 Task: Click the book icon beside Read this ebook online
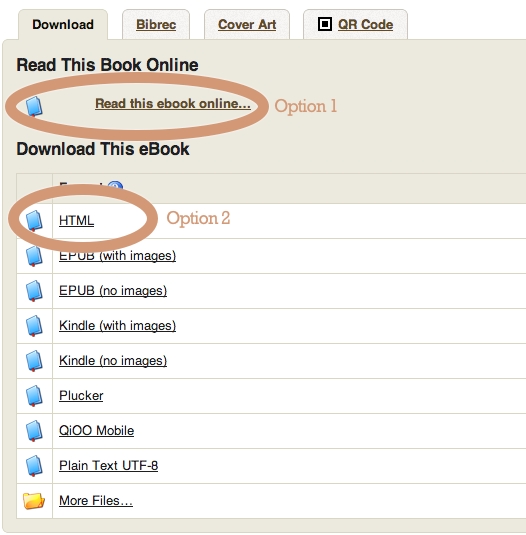click(x=34, y=106)
